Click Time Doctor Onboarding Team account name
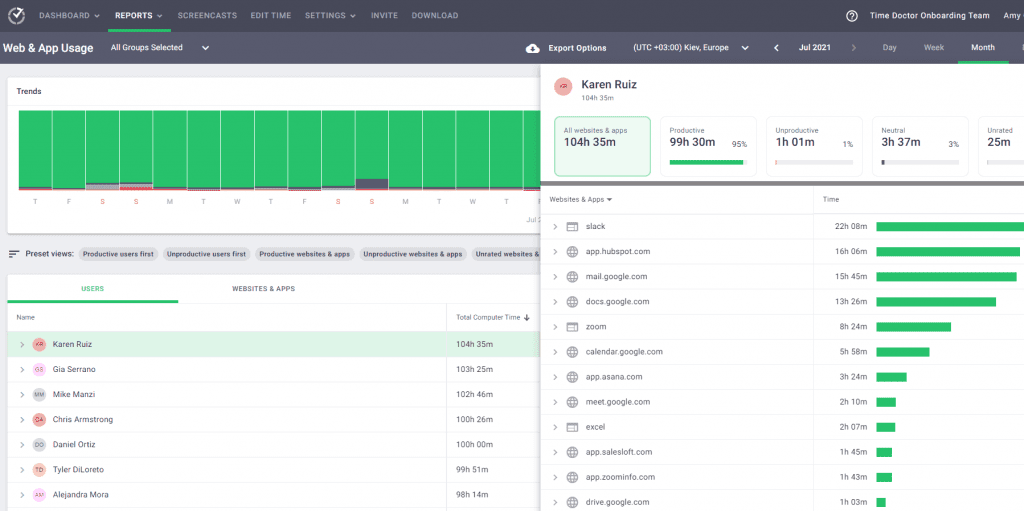 pyautogui.click(x=930, y=16)
